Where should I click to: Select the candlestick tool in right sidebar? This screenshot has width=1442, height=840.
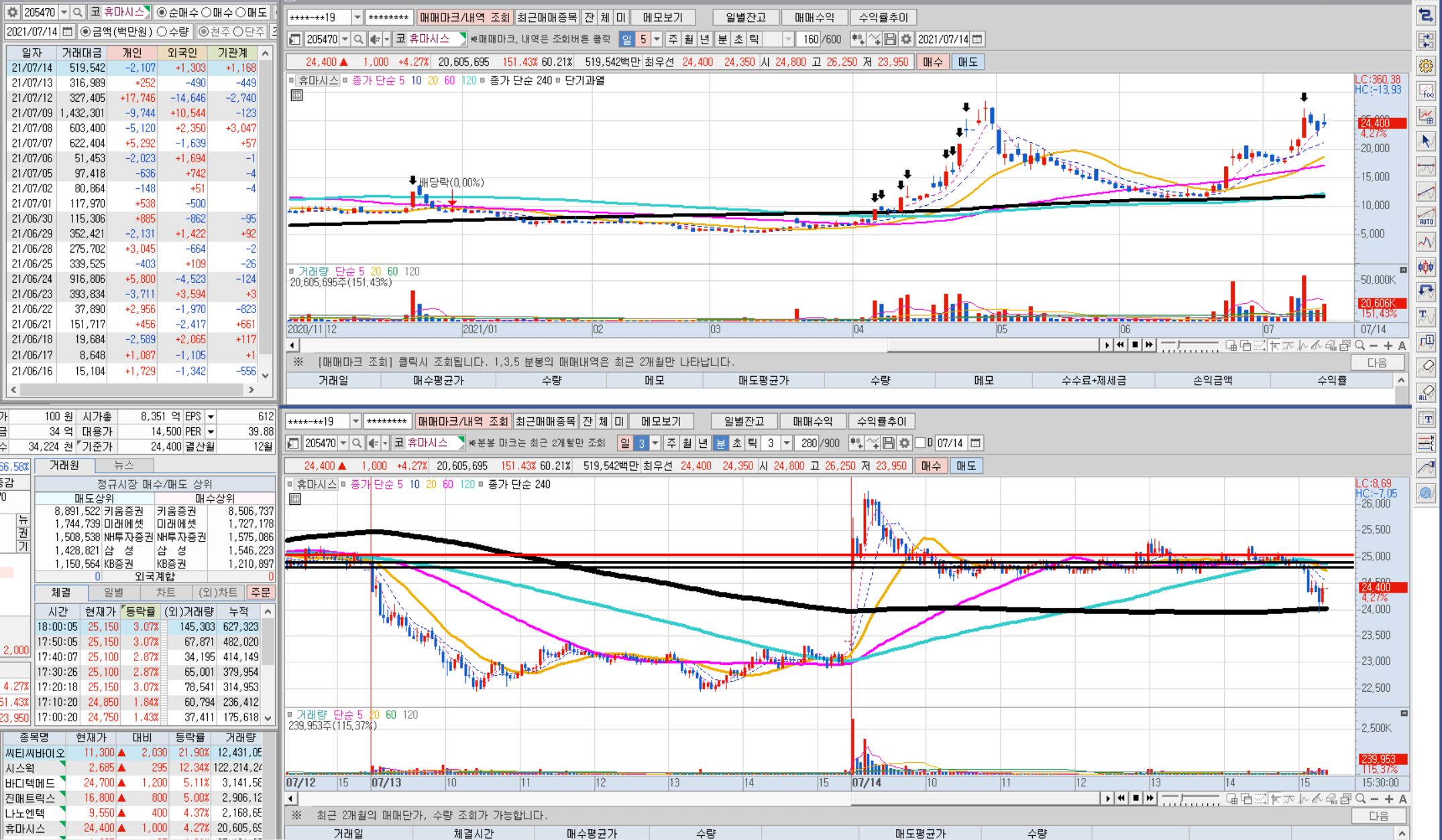[x=1426, y=267]
